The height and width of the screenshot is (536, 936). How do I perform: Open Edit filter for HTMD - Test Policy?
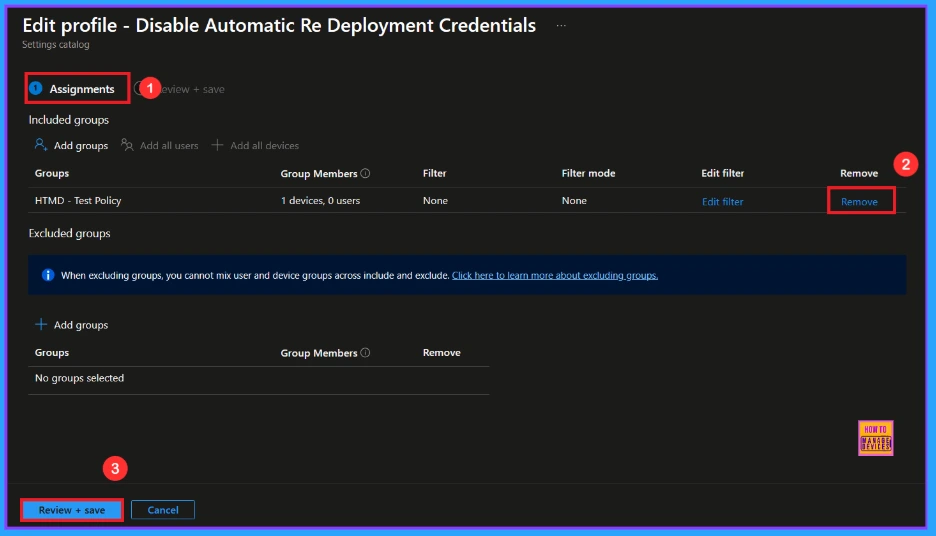click(x=722, y=202)
